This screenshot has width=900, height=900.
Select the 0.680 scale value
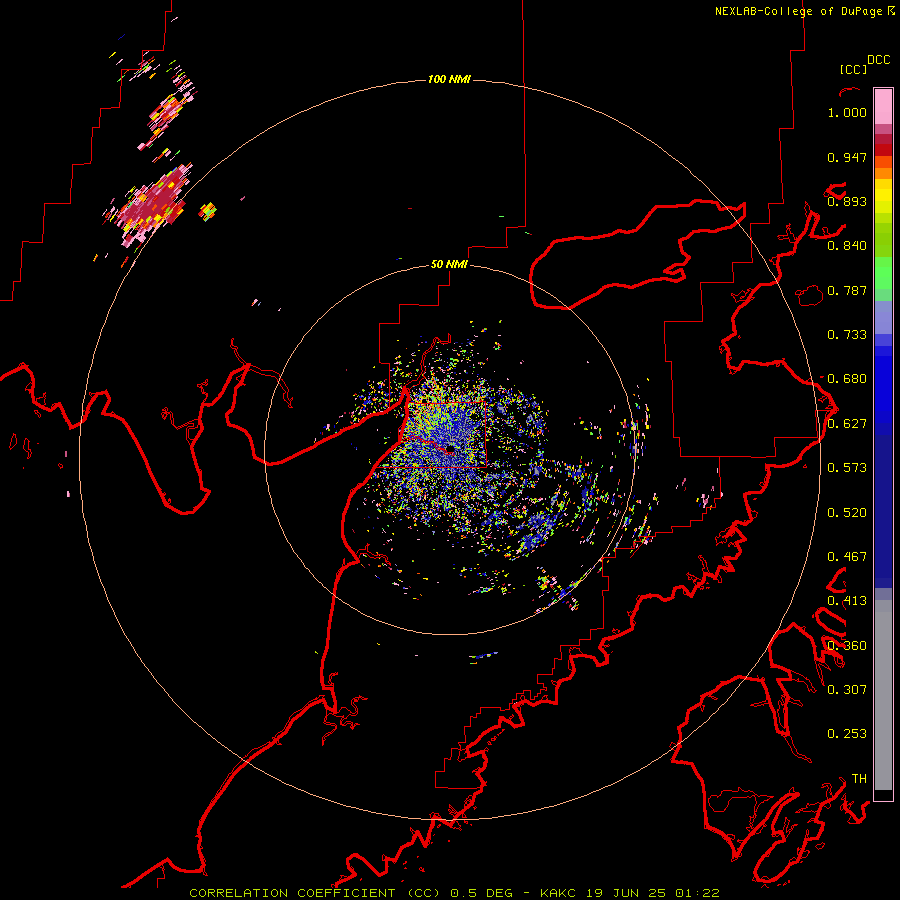[847, 379]
